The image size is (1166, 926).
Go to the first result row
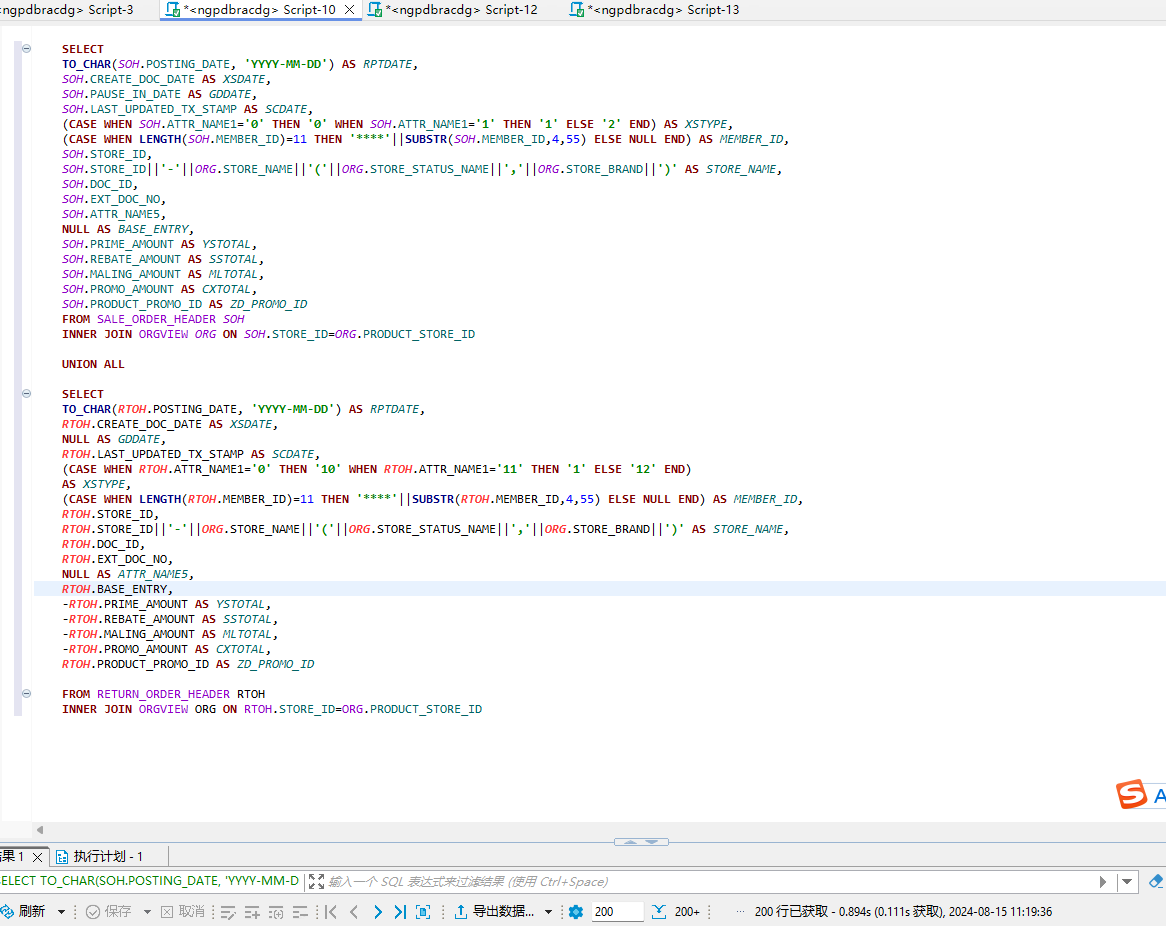[x=331, y=912]
